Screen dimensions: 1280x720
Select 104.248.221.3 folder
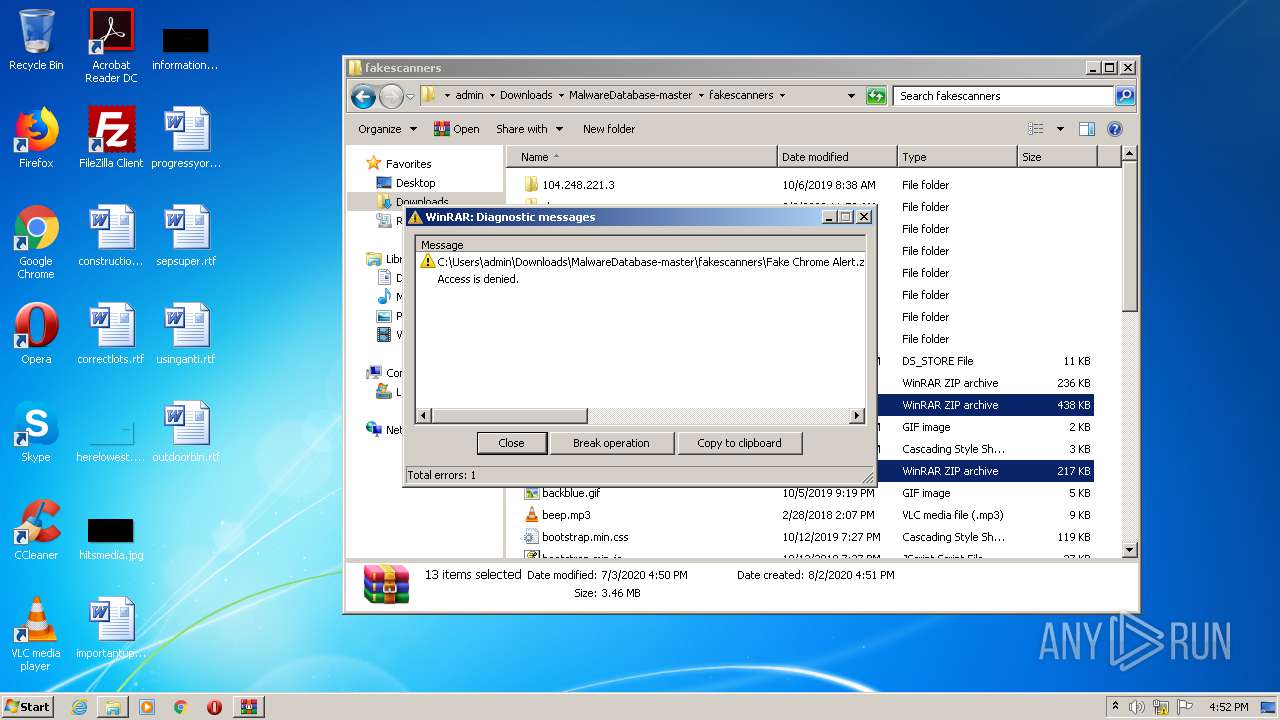pos(578,185)
